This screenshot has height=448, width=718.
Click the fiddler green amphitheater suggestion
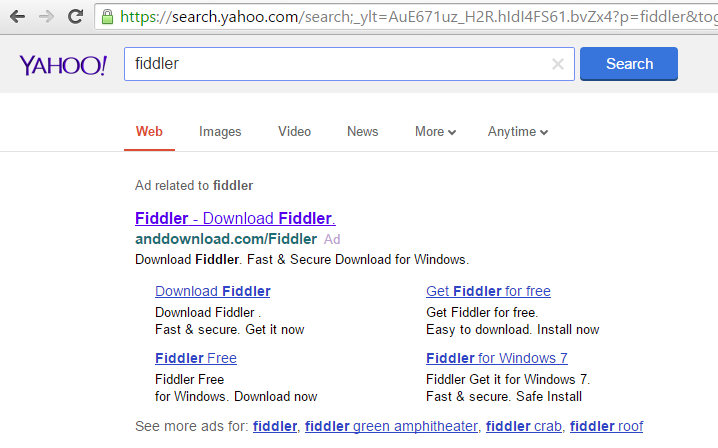coord(391,426)
